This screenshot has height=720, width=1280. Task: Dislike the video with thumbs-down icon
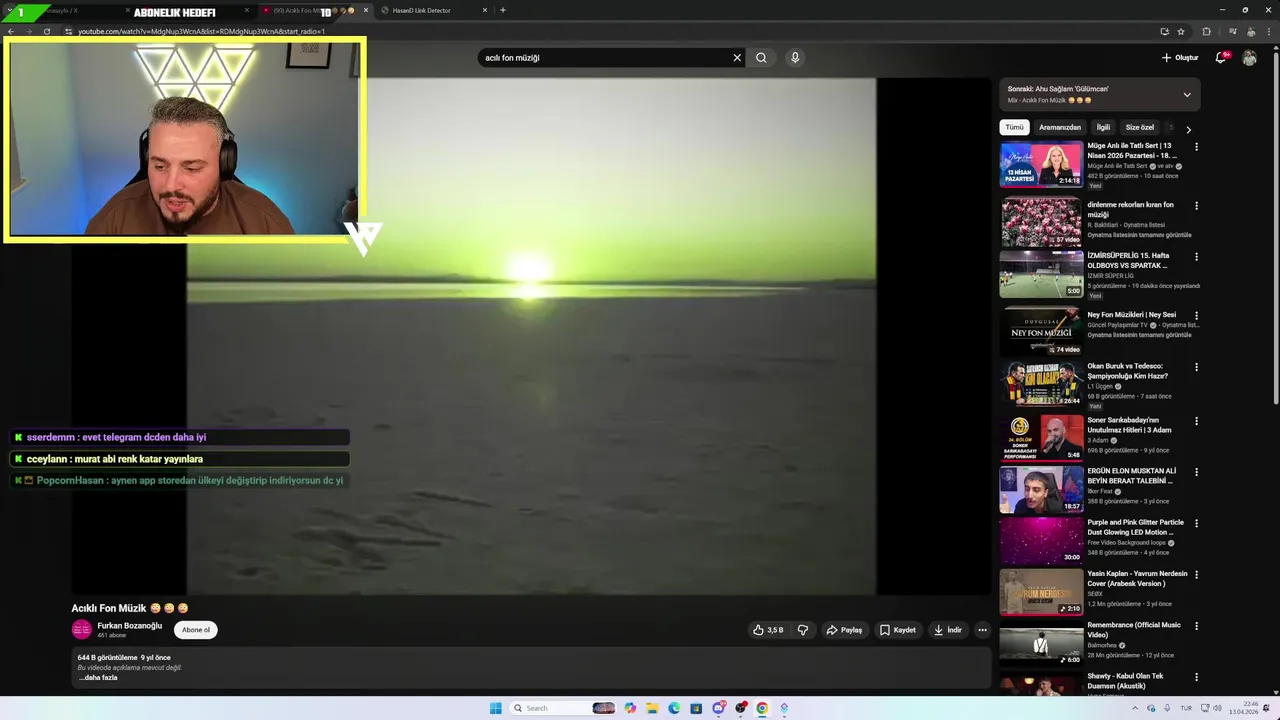tap(802, 630)
